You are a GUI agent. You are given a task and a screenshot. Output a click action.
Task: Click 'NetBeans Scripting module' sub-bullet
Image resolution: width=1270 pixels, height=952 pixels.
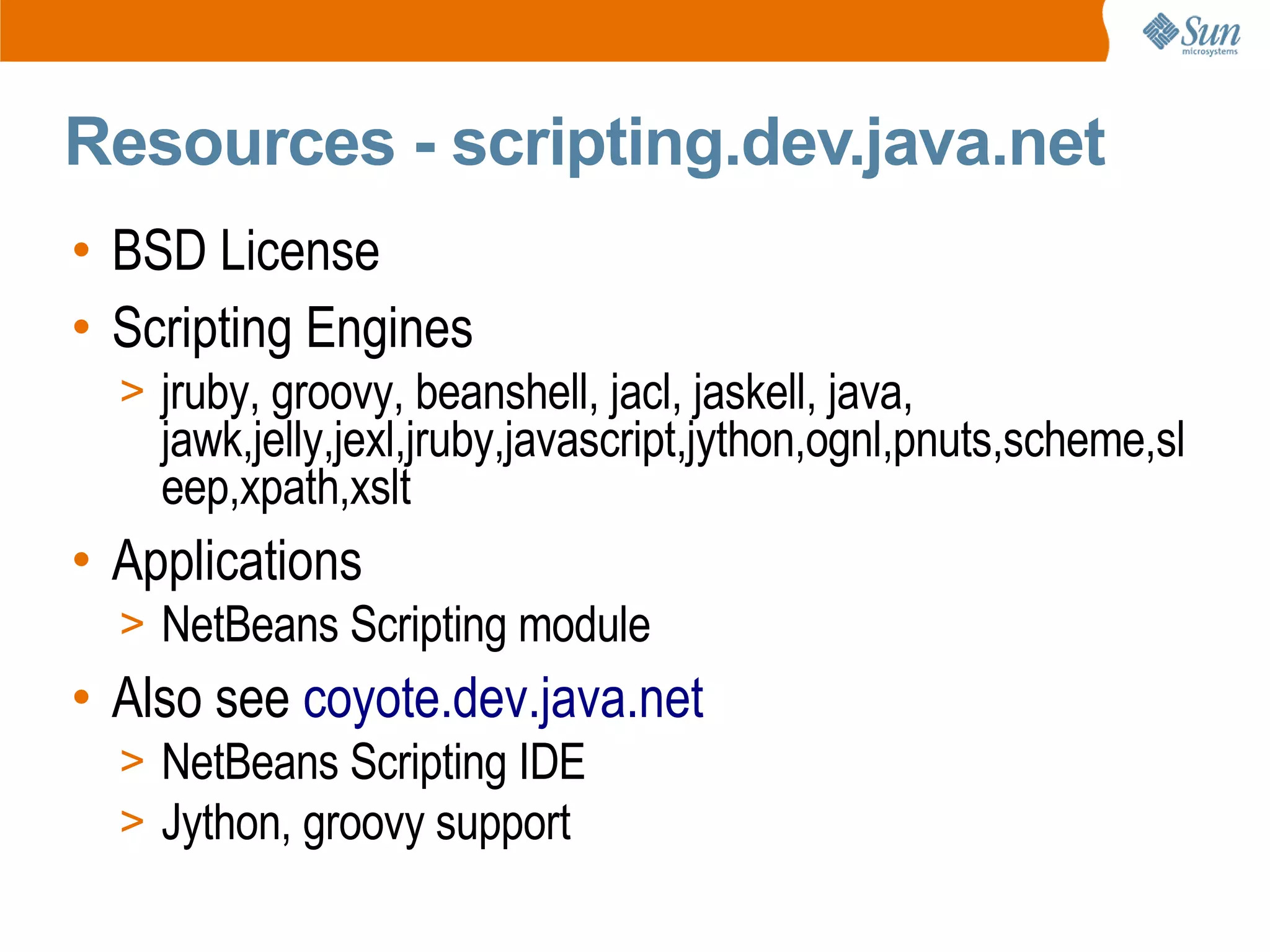[x=406, y=626]
